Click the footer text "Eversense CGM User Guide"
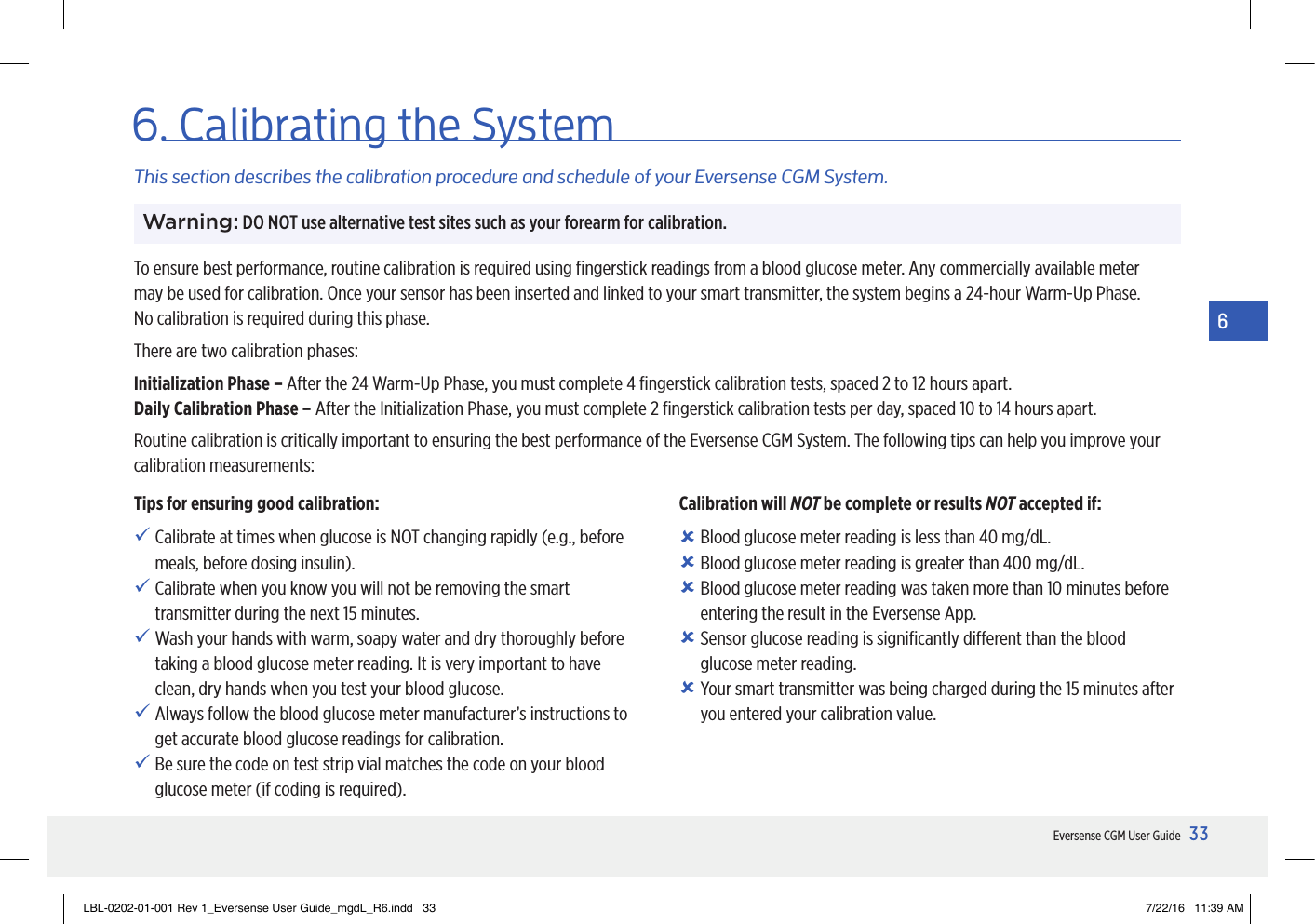This screenshot has width=1315, height=924. 1117,836
